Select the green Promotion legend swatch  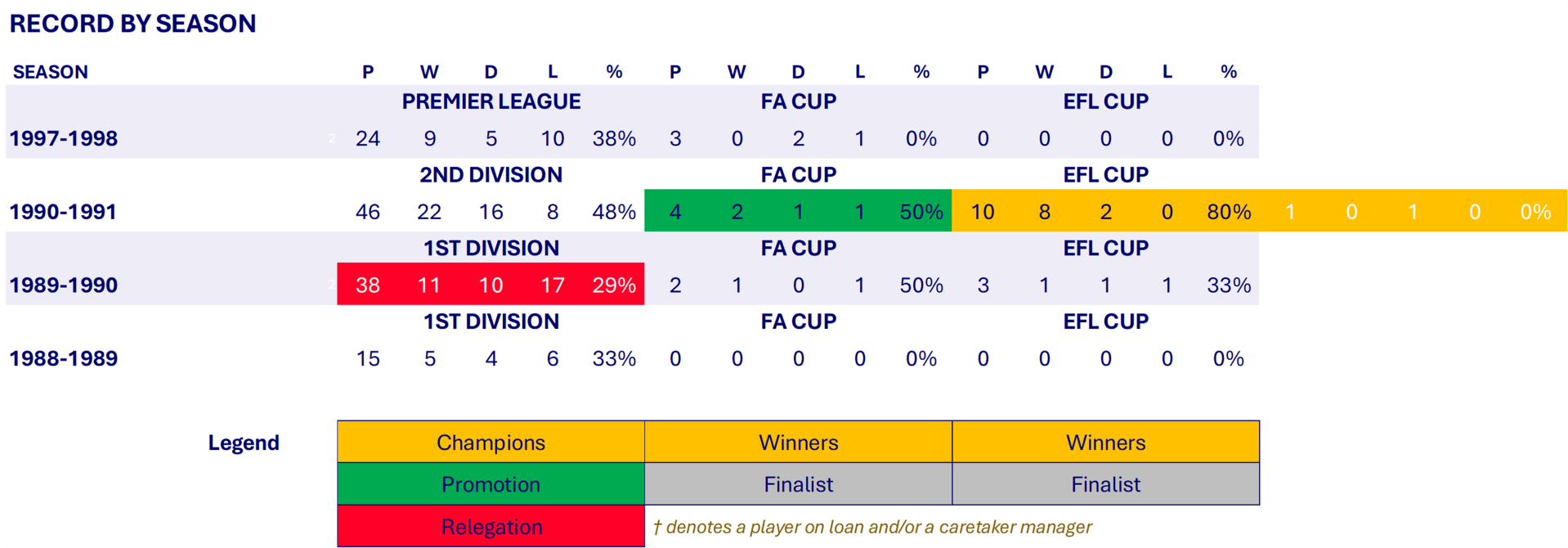[491, 484]
